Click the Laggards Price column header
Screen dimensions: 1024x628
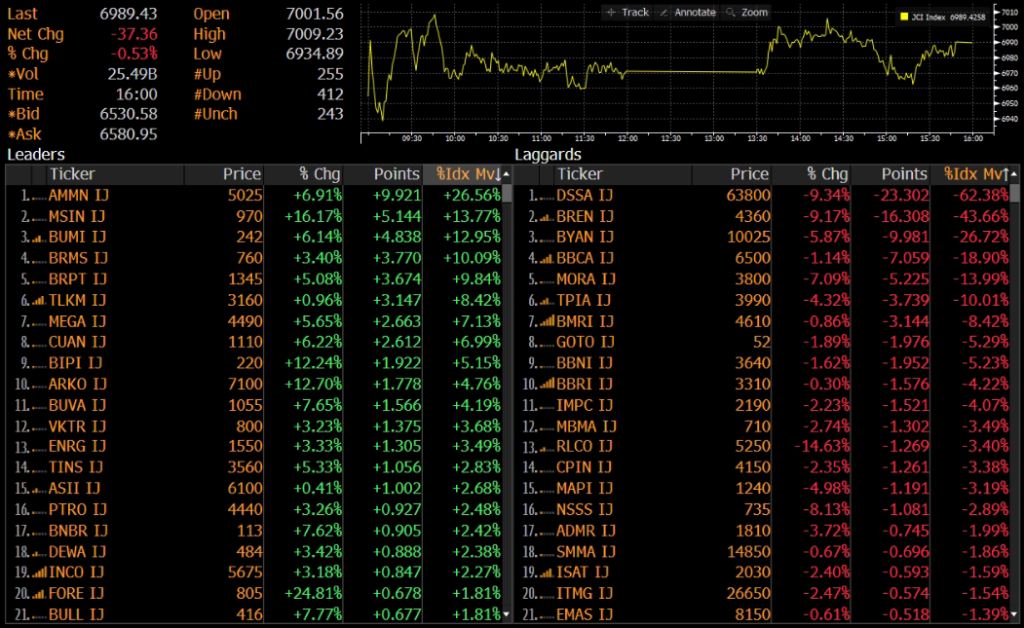click(x=748, y=175)
